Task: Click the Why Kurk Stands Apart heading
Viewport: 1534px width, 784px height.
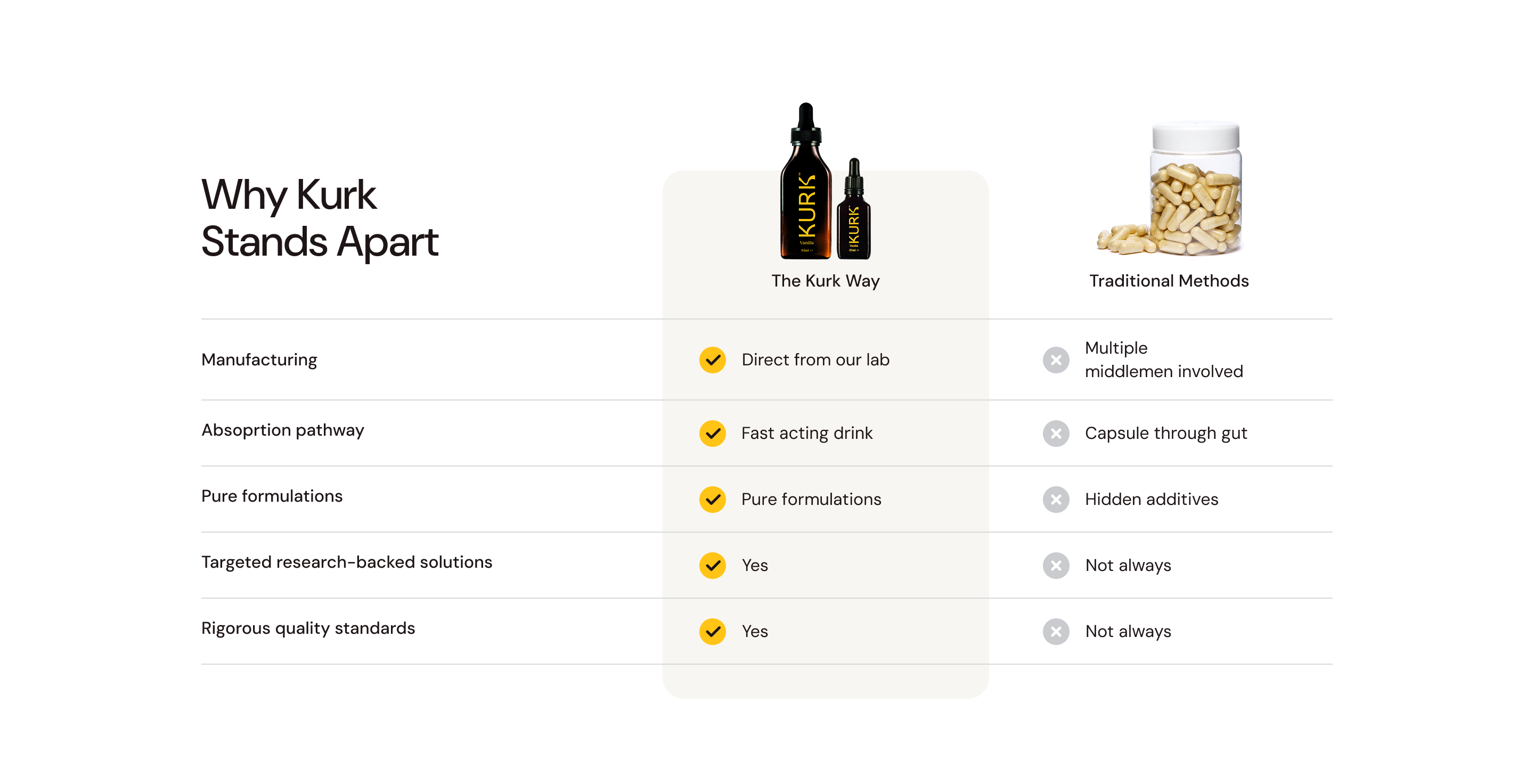Action: 320,218
